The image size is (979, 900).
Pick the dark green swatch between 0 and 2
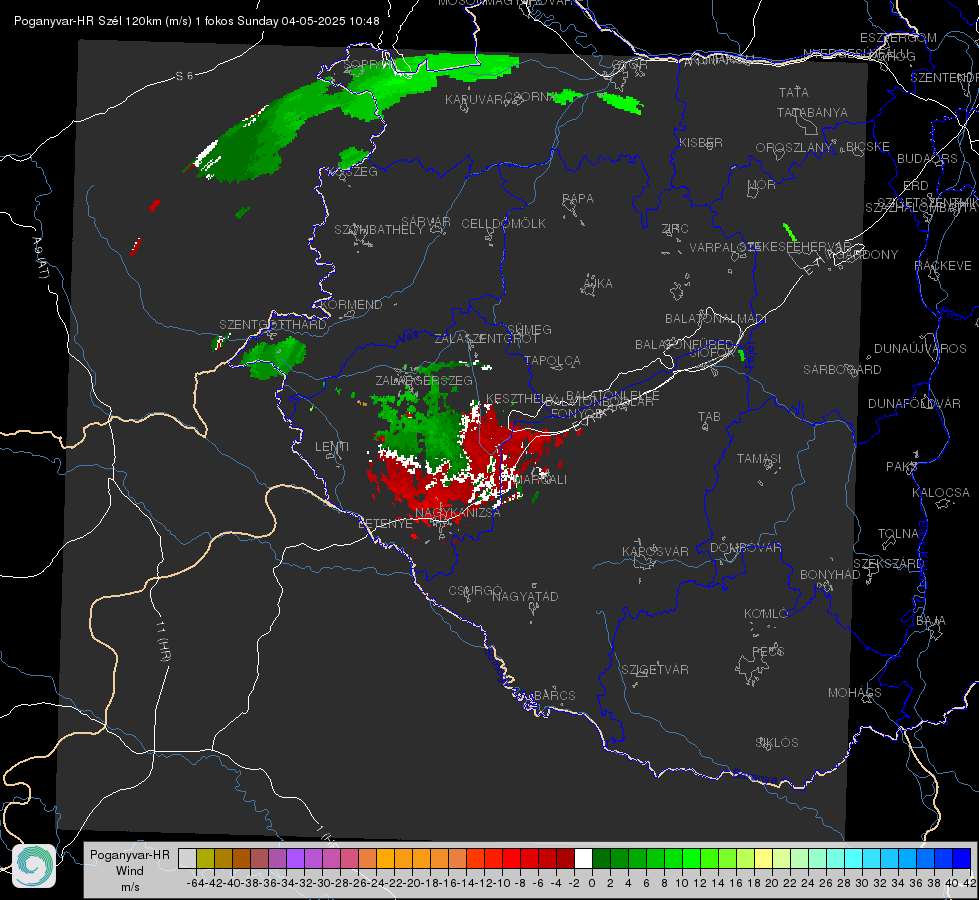click(x=601, y=858)
